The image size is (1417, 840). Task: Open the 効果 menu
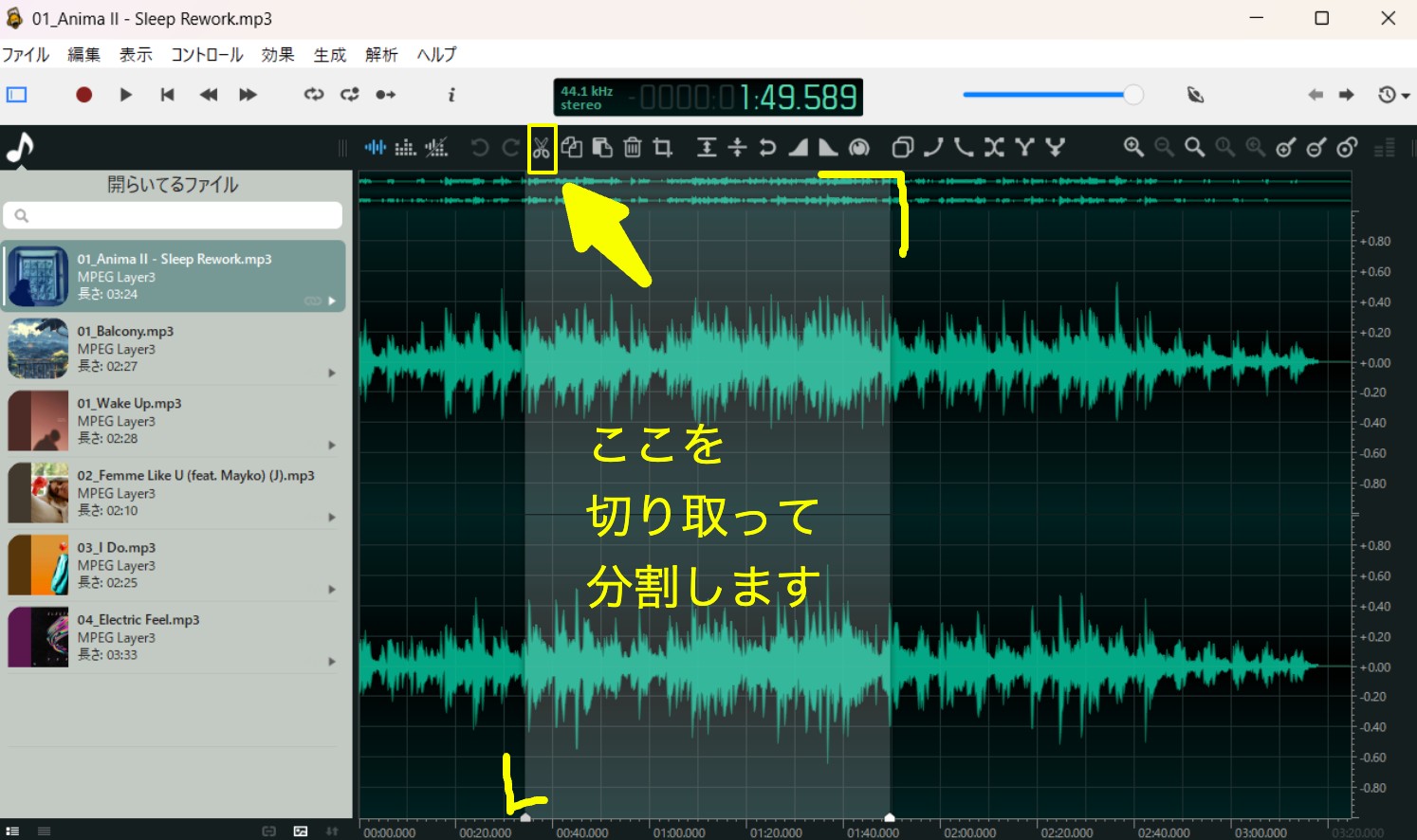pos(278,55)
